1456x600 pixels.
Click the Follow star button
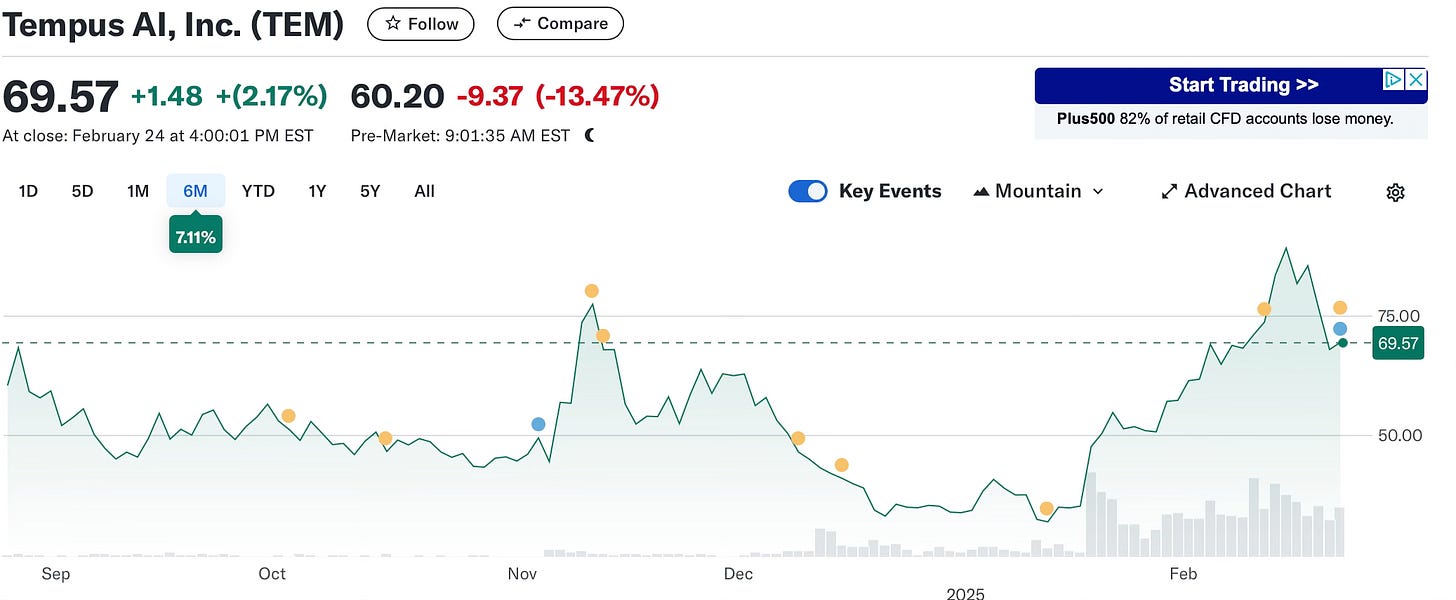pos(421,23)
